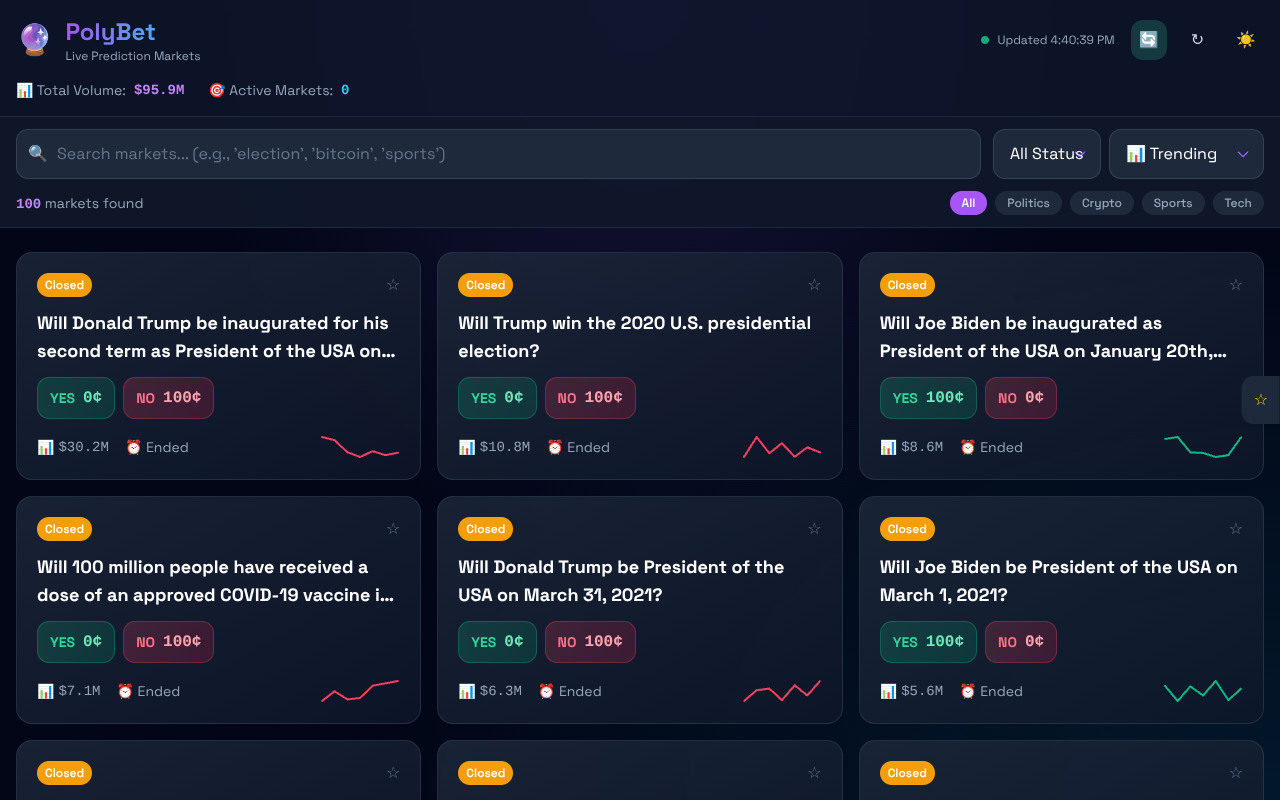Click the green sparkline on Biden March 1 card
This screenshot has height=800, width=1280.
pos(1203,690)
